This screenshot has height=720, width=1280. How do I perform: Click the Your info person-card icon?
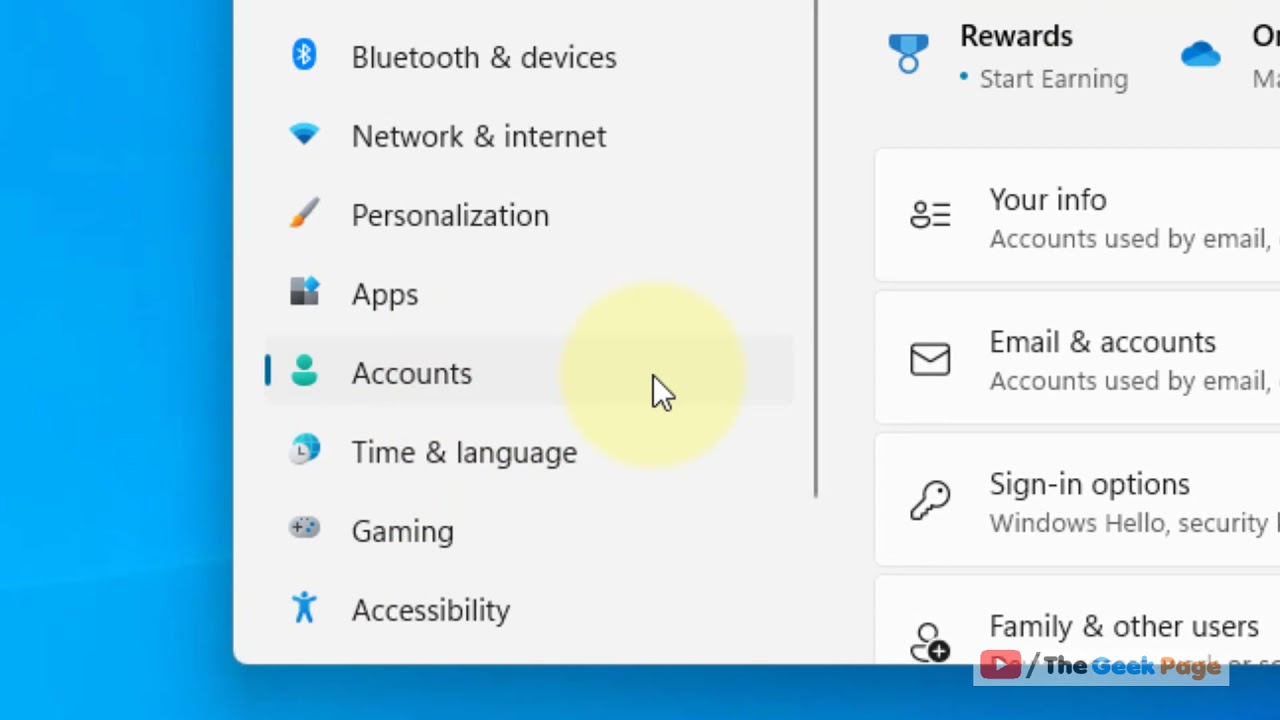coord(930,214)
